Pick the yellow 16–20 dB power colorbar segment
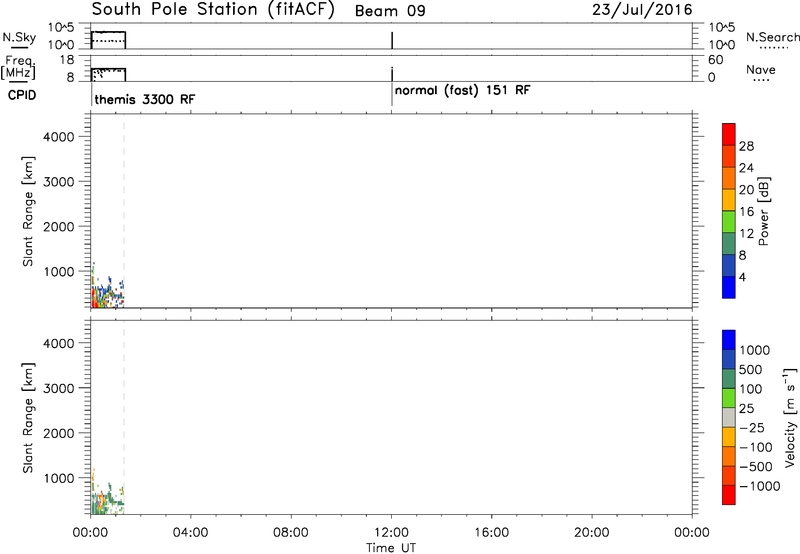 pos(729,200)
